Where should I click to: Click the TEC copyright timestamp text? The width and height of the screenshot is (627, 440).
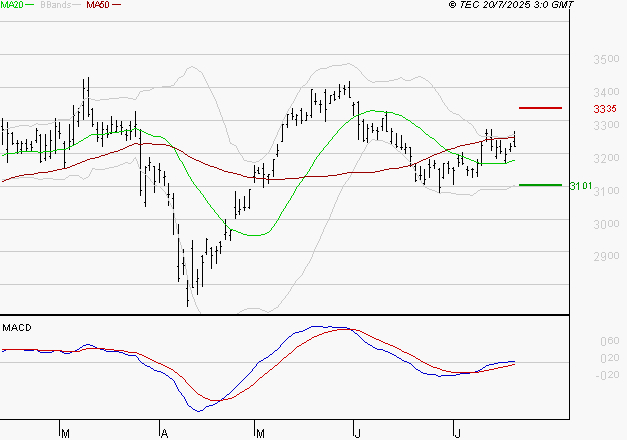coord(511,5)
